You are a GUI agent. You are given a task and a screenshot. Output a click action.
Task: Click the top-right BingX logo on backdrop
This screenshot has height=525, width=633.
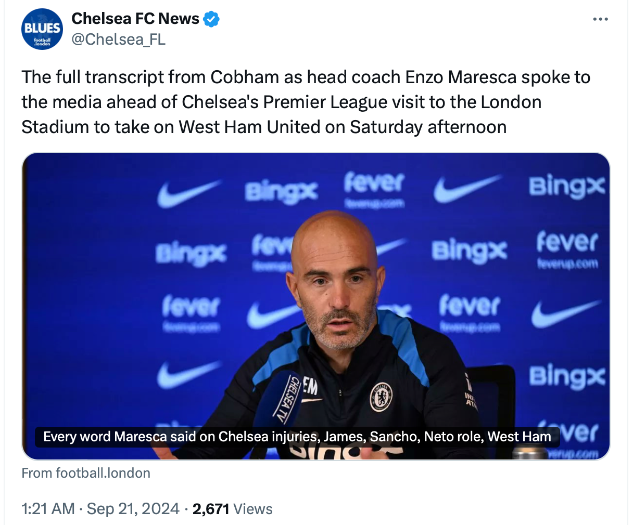pyautogui.click(x=566, y=186)
